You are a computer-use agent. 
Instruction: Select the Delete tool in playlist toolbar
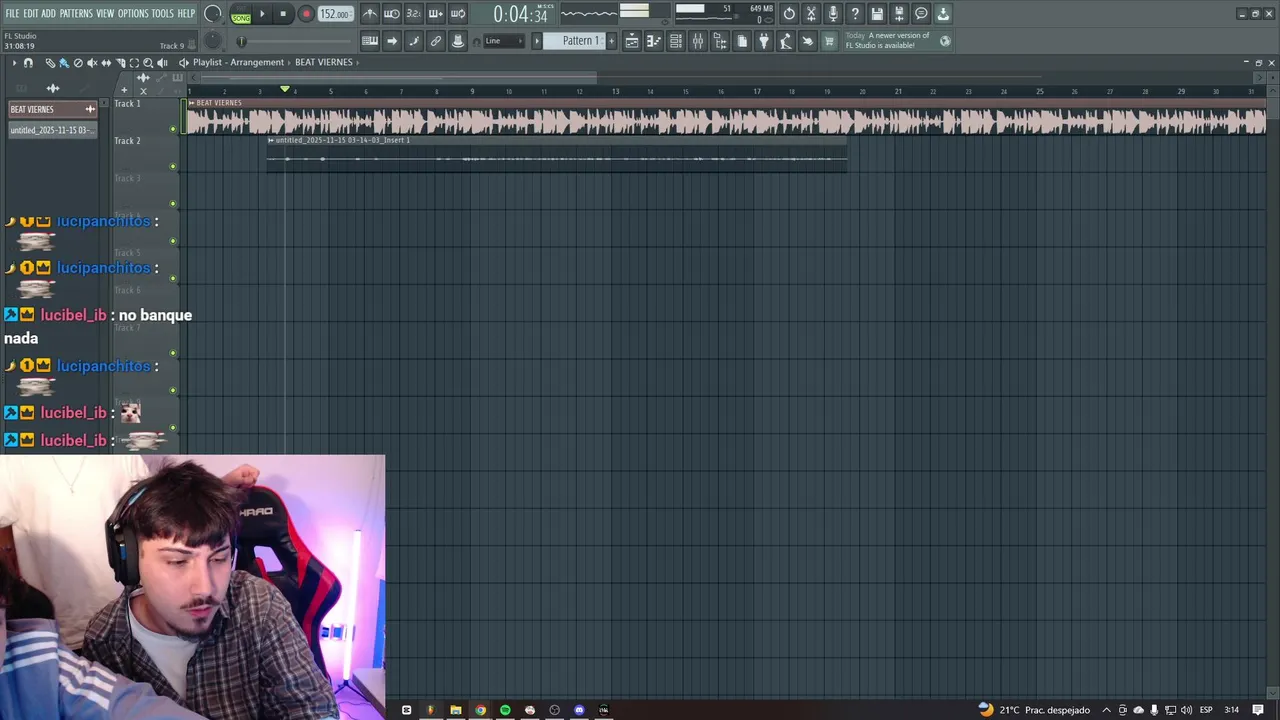78,62
